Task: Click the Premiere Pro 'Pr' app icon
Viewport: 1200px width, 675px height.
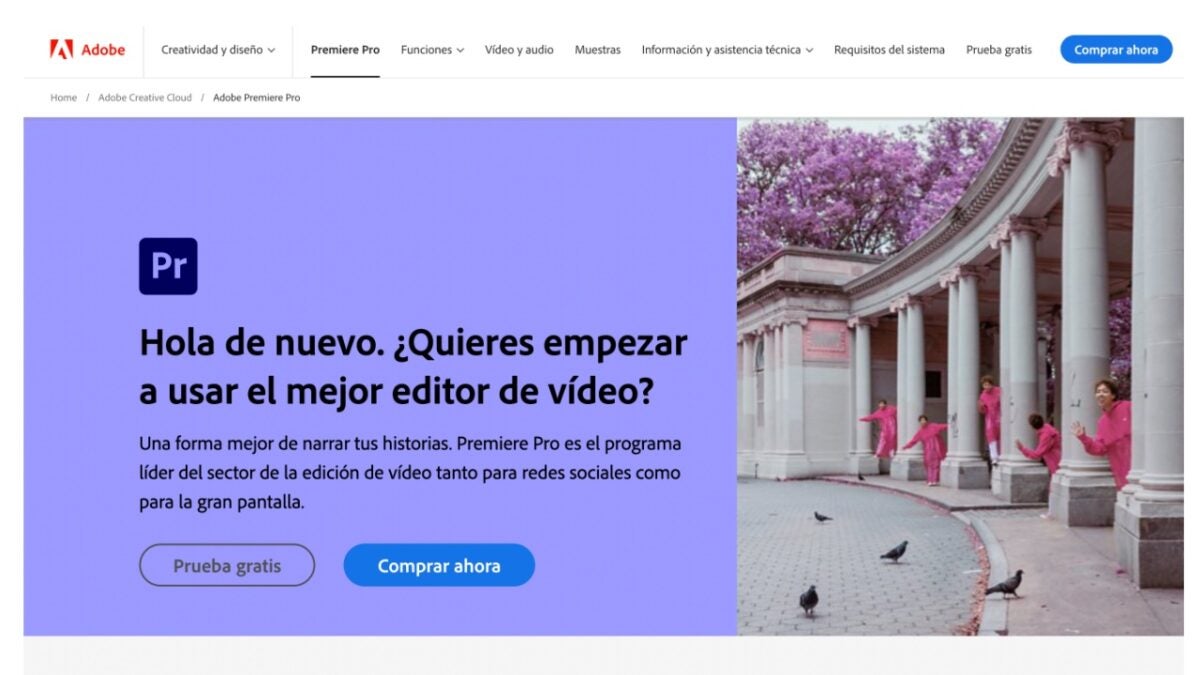Action: (x=168, y=266)
